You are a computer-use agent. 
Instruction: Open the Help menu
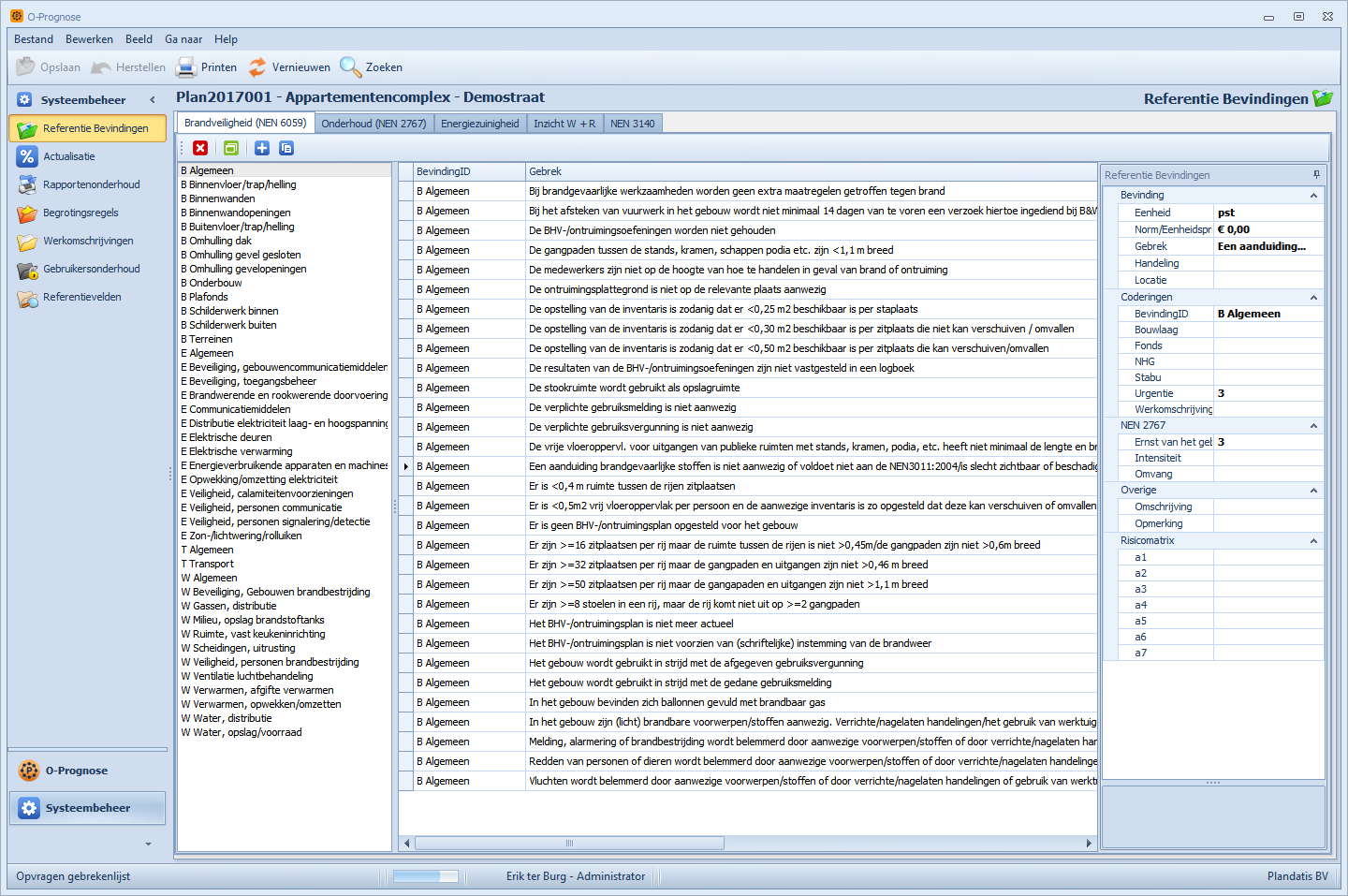tap(226, 39)
